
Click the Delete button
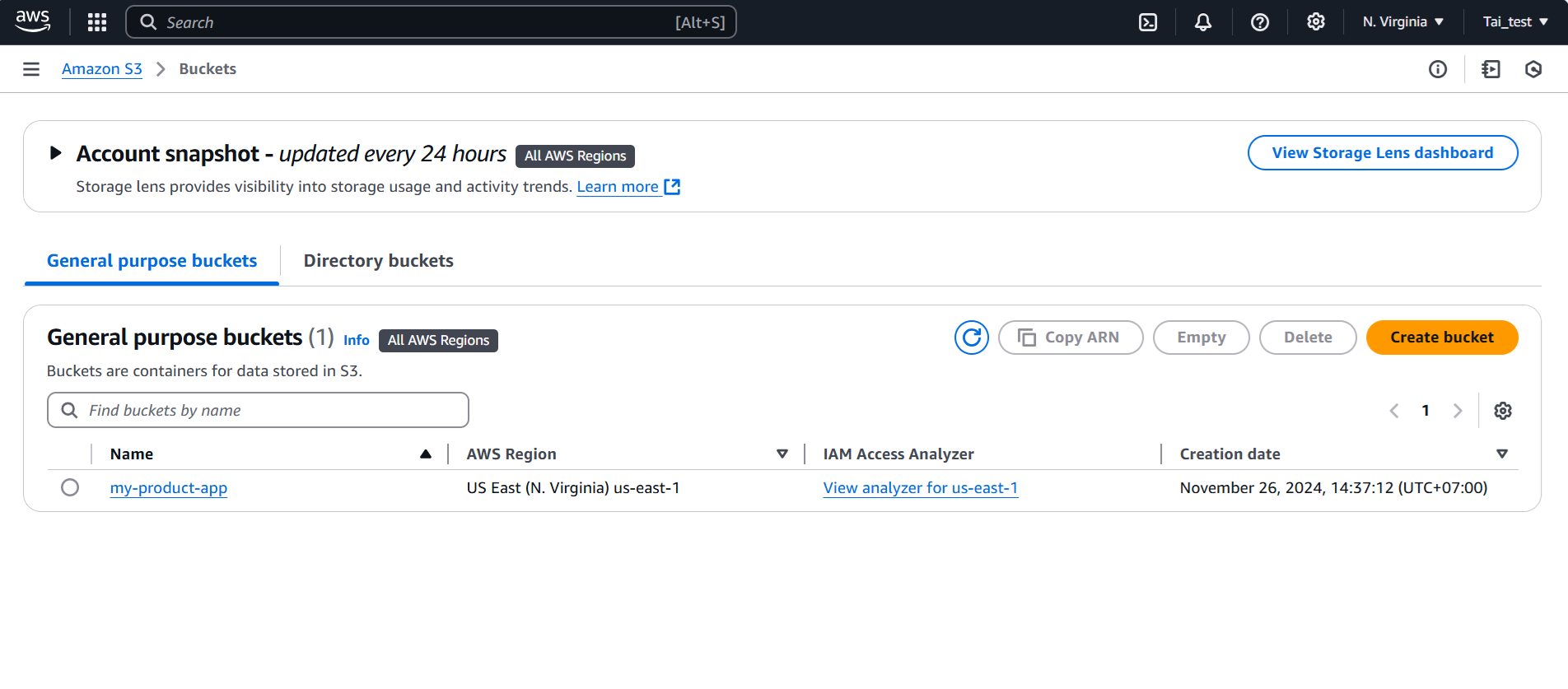point(1308,338)
